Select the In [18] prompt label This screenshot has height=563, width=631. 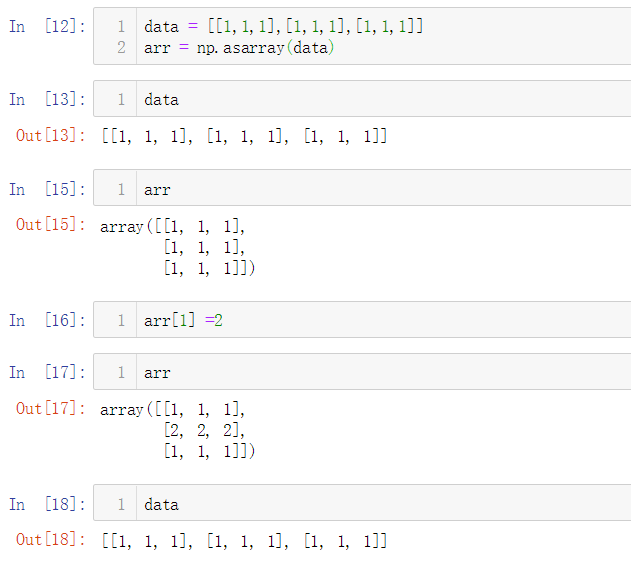[47, 504]
